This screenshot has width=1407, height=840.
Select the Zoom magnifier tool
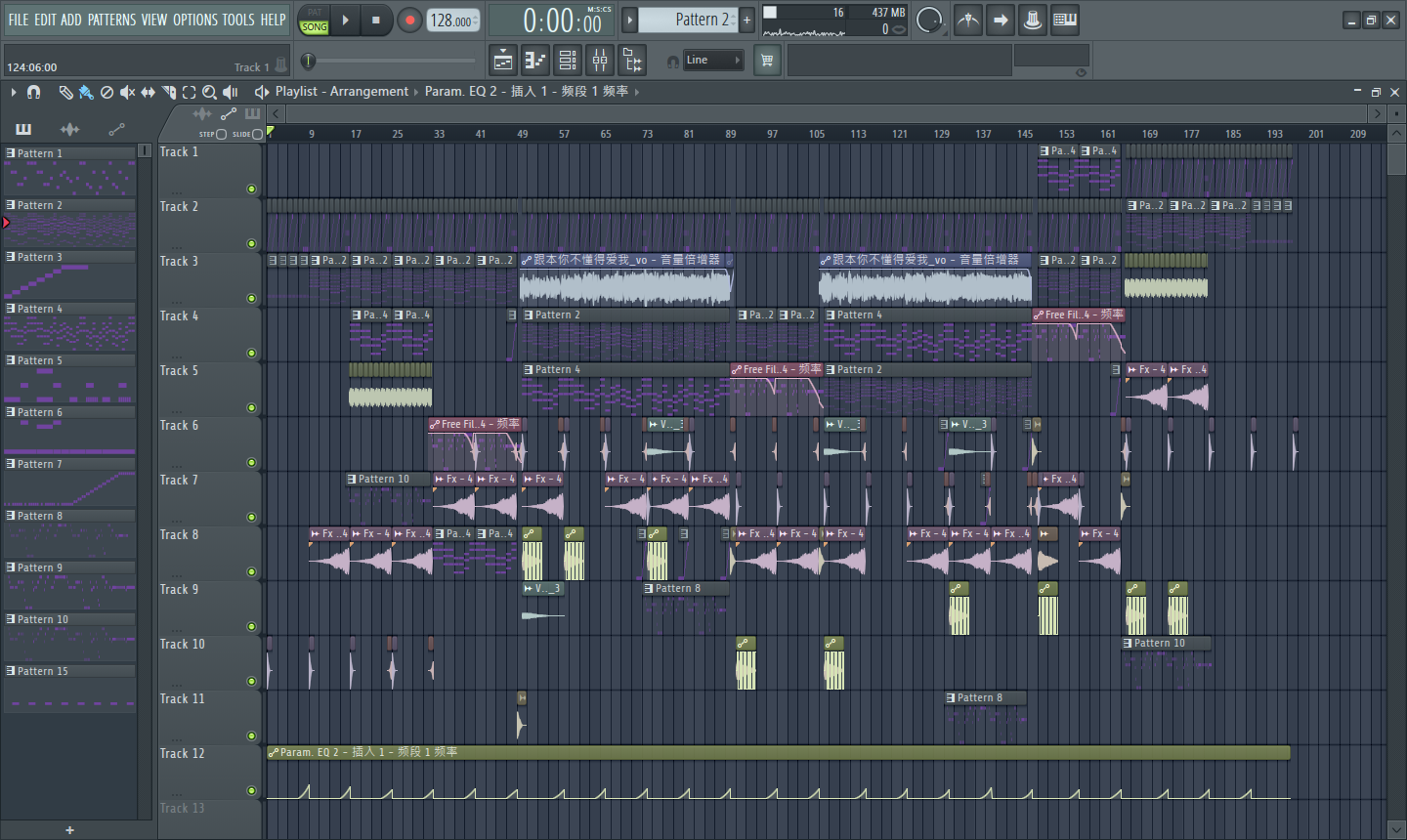point(209,92)
